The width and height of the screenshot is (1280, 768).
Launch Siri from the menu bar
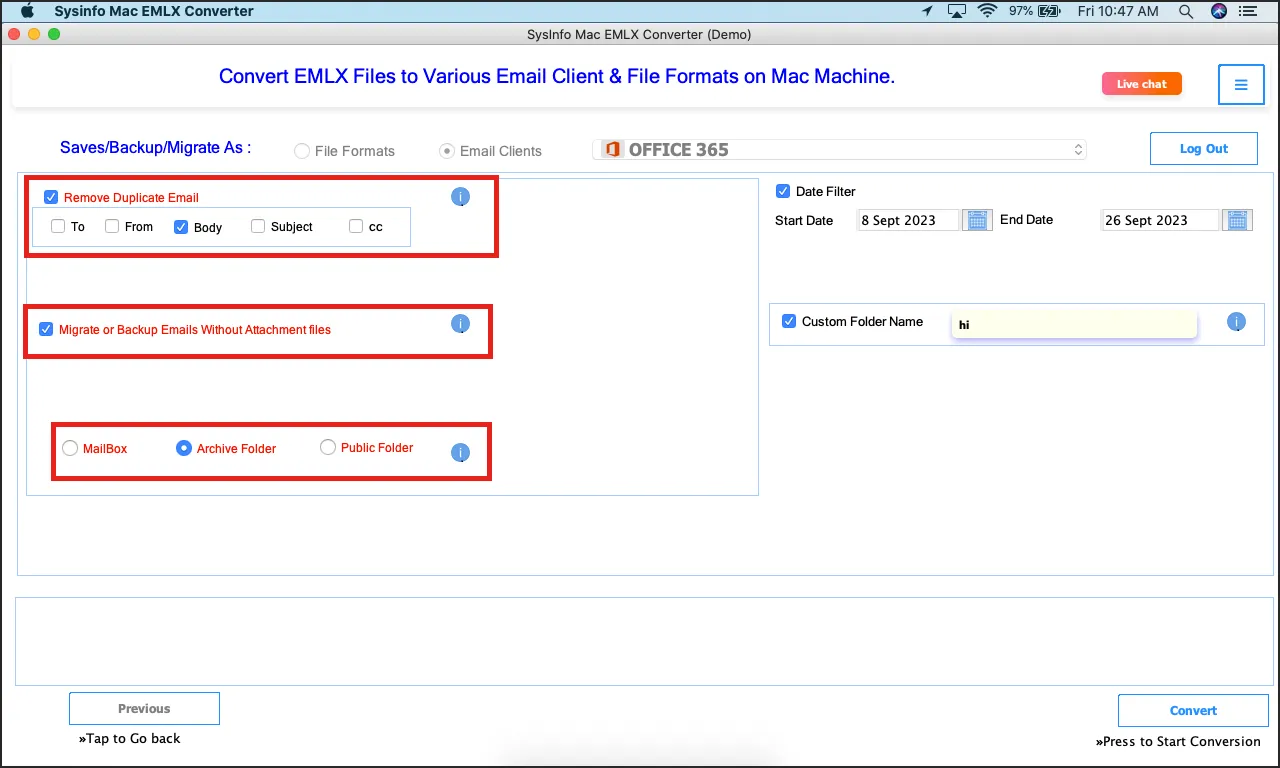(1218, 11)
